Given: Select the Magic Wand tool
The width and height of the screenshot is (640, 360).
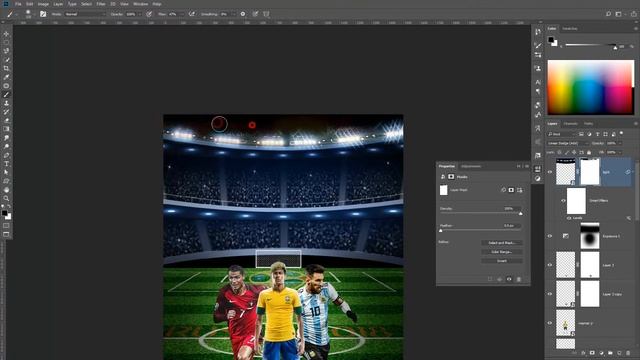Looking at the screenshot, I should coord(6,60).
